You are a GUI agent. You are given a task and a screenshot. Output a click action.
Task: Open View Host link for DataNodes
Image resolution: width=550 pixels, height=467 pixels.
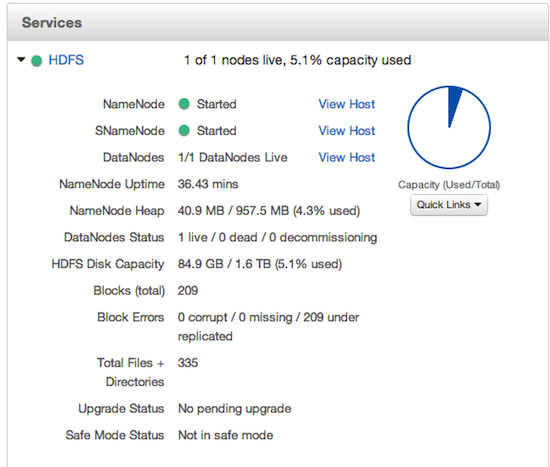point(347,158)
